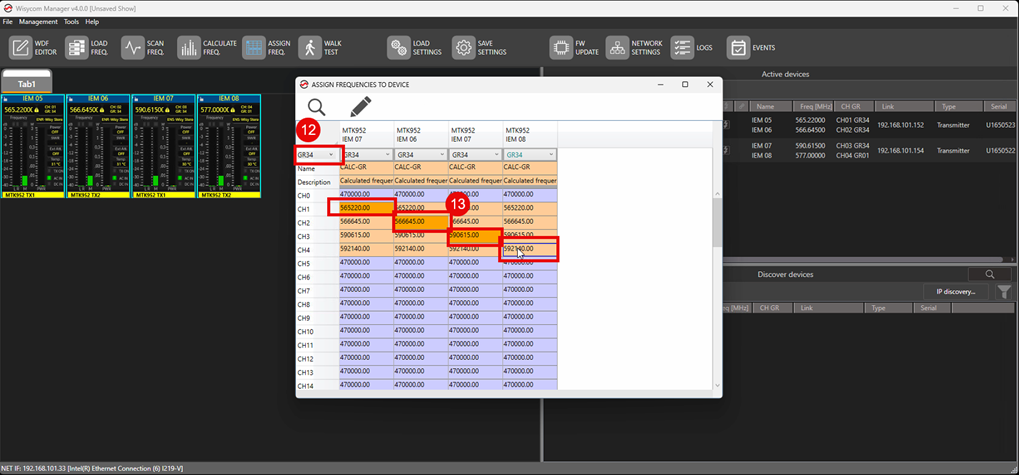Start the Scan Freq. tool
This screenshot has width=1020, height=476.
pos(133,47)
